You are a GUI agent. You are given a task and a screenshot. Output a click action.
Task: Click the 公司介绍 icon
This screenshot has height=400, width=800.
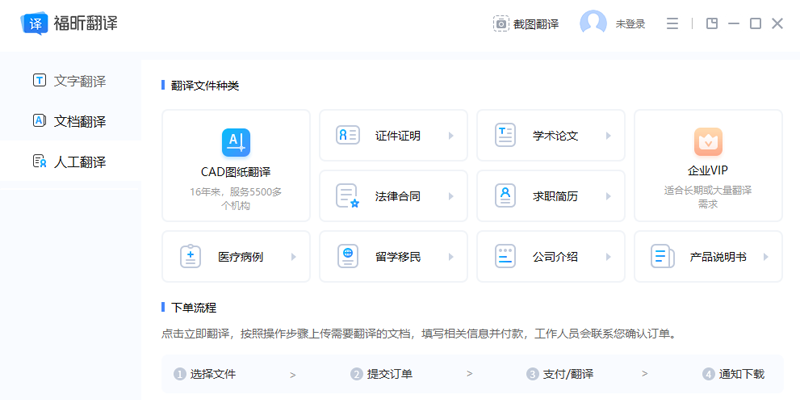(x=505, y=256)
